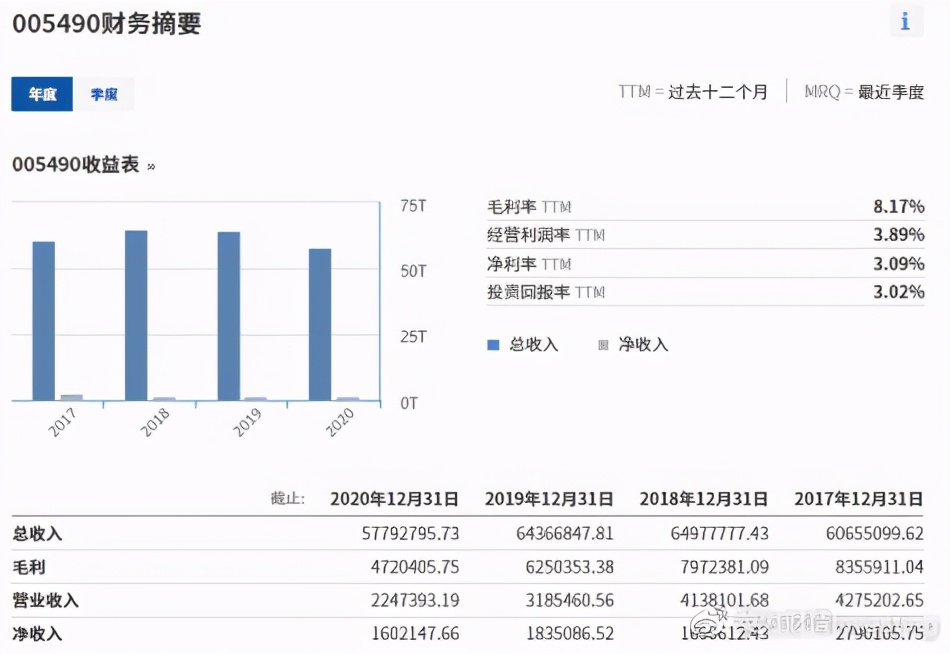The image size is (950, 654).
Task: Click the 005490财务摘要 page title
Action: point(105,24)
